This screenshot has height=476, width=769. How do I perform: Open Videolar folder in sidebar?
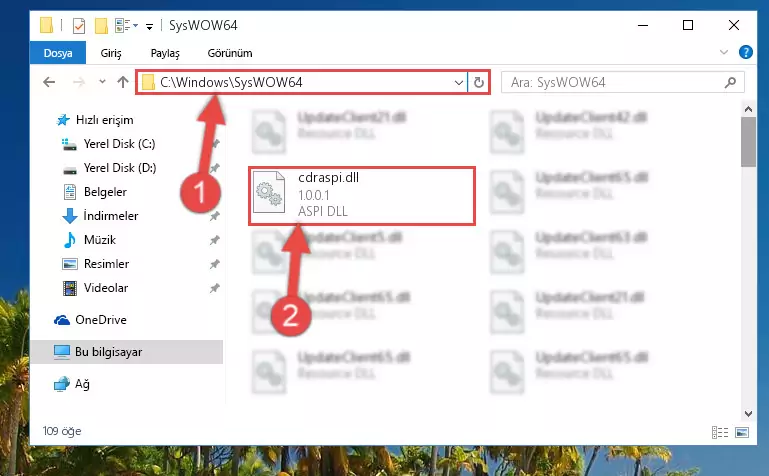pos(105,288)
